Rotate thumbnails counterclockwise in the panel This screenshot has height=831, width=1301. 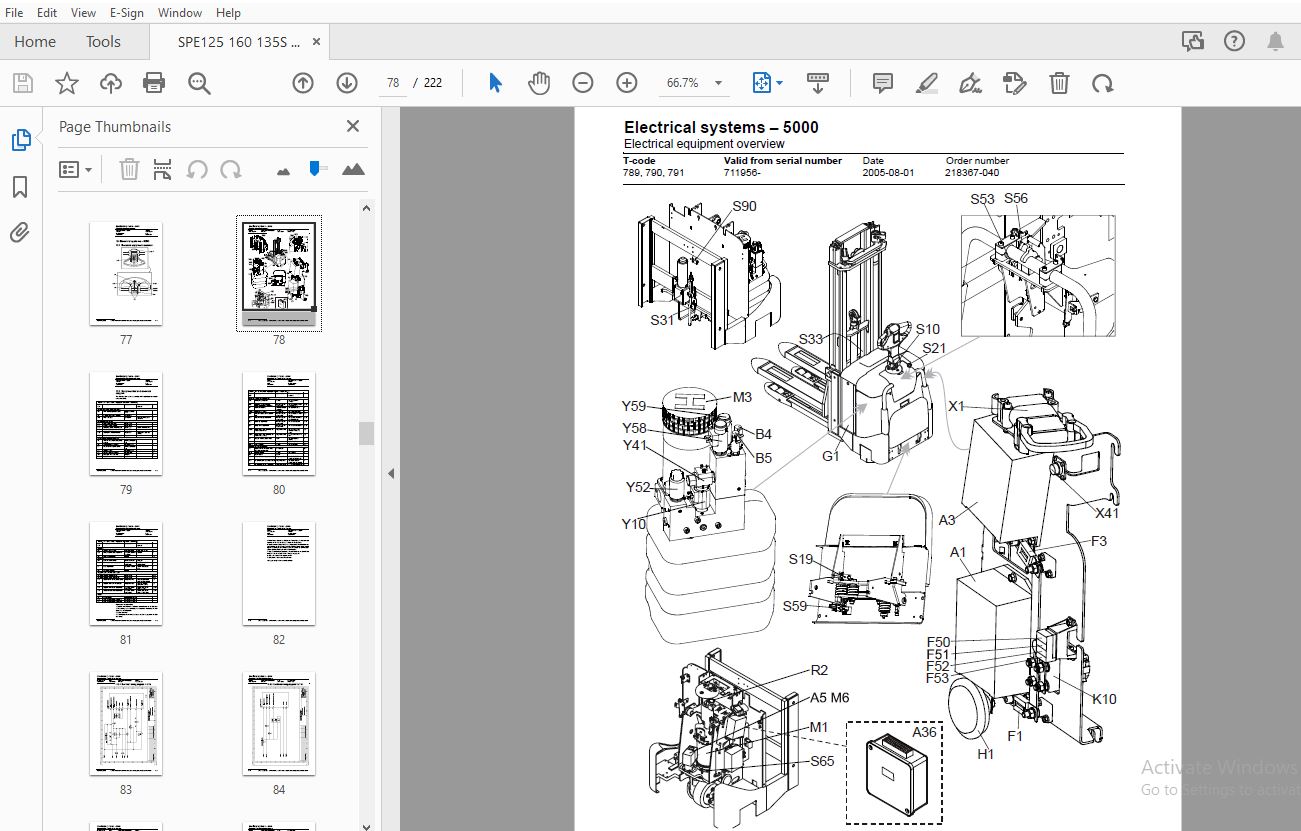click(x=197, y=169)
